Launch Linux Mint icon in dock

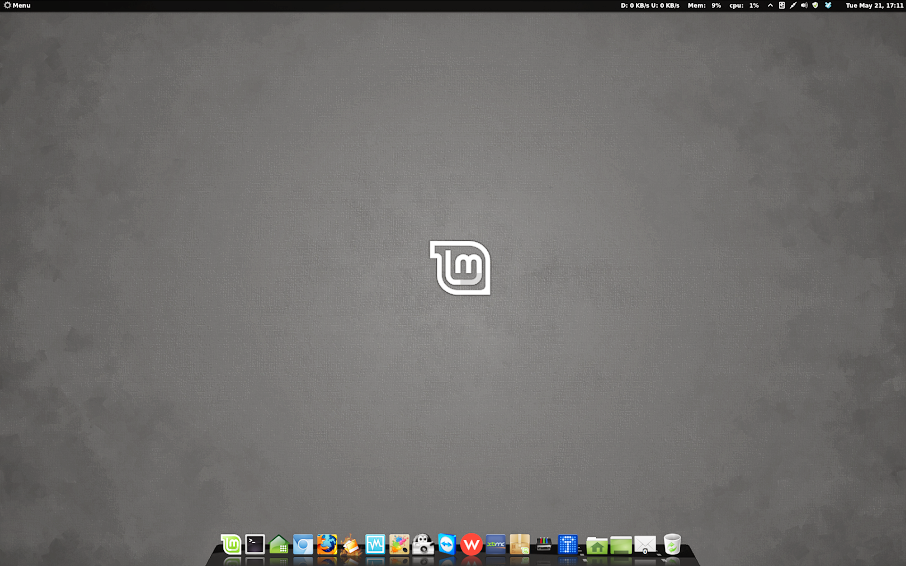[231, 544]
